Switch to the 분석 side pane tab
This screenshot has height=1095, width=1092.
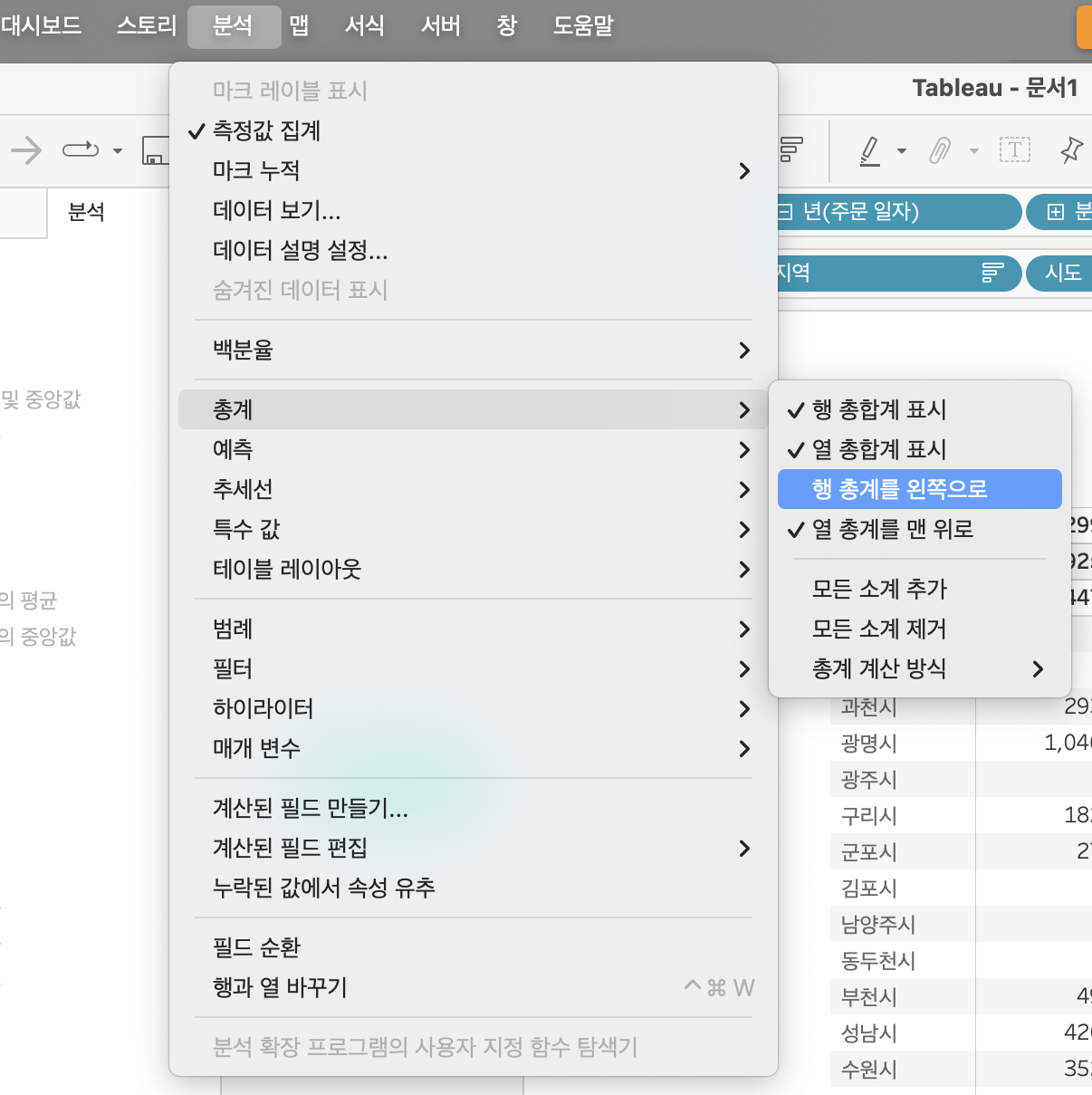87,212
